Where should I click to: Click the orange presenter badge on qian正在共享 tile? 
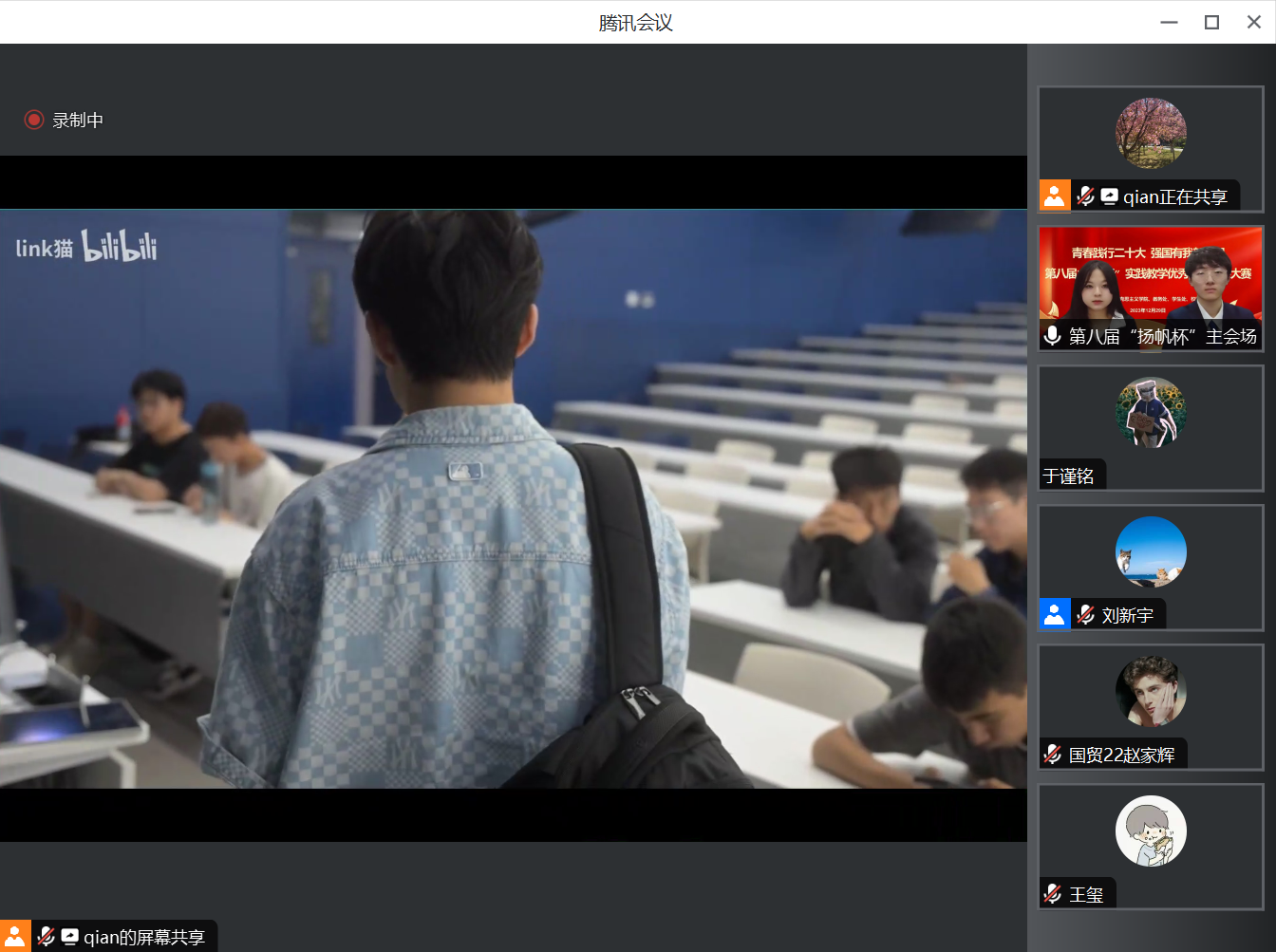coord(1054,196)
